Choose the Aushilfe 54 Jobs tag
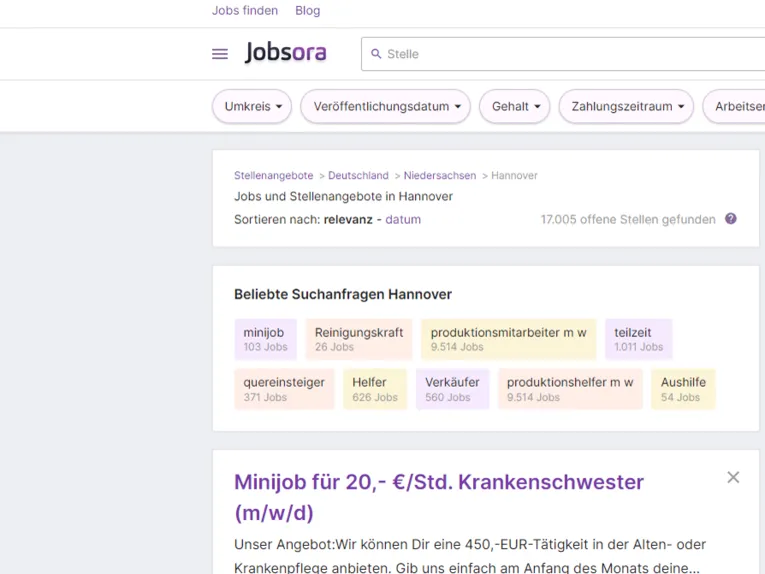Viewport: 765px width, 574px height. tap(683, 389)
